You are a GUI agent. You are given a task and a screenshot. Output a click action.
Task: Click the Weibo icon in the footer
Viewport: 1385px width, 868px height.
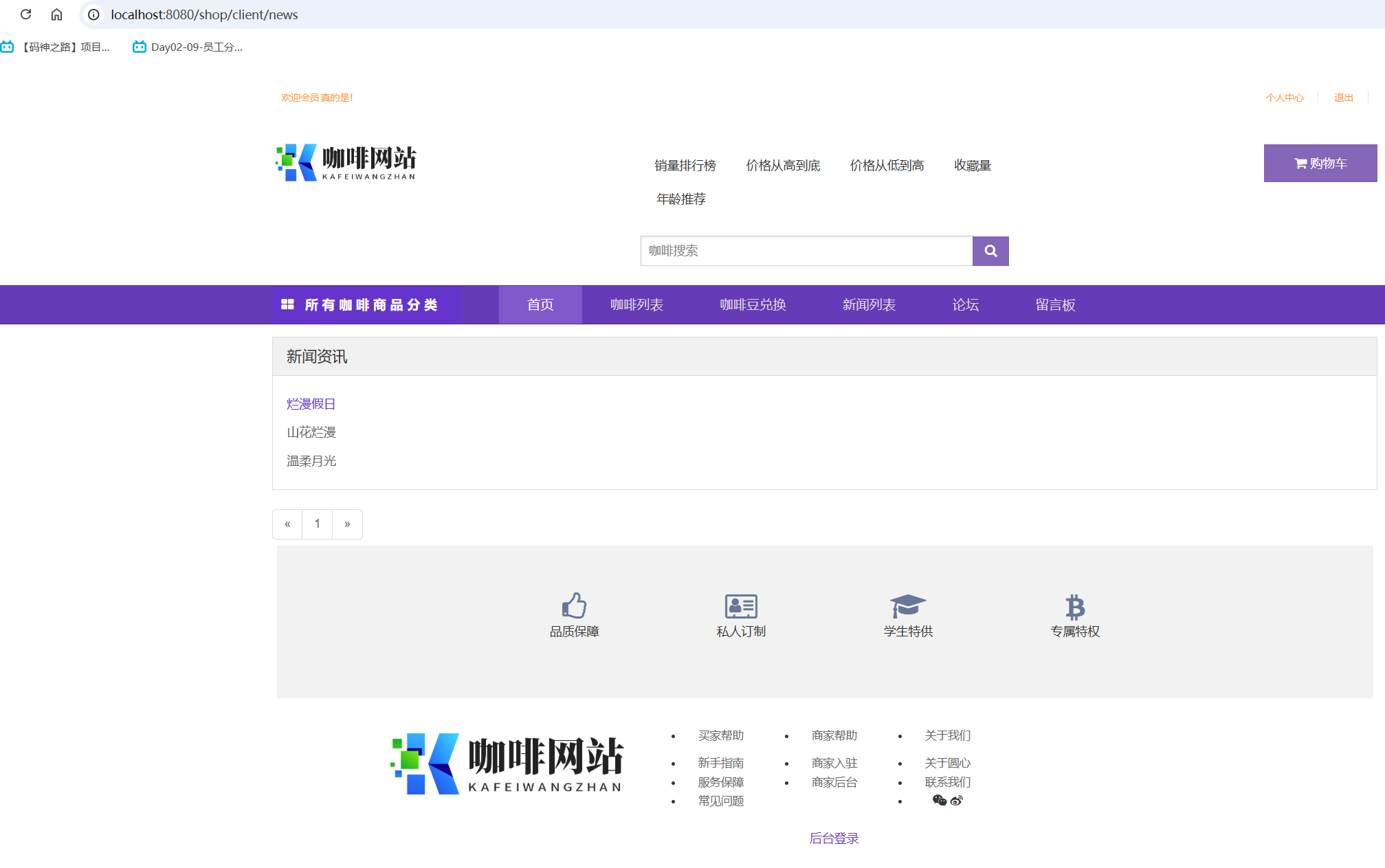click(x=955, y=801)
